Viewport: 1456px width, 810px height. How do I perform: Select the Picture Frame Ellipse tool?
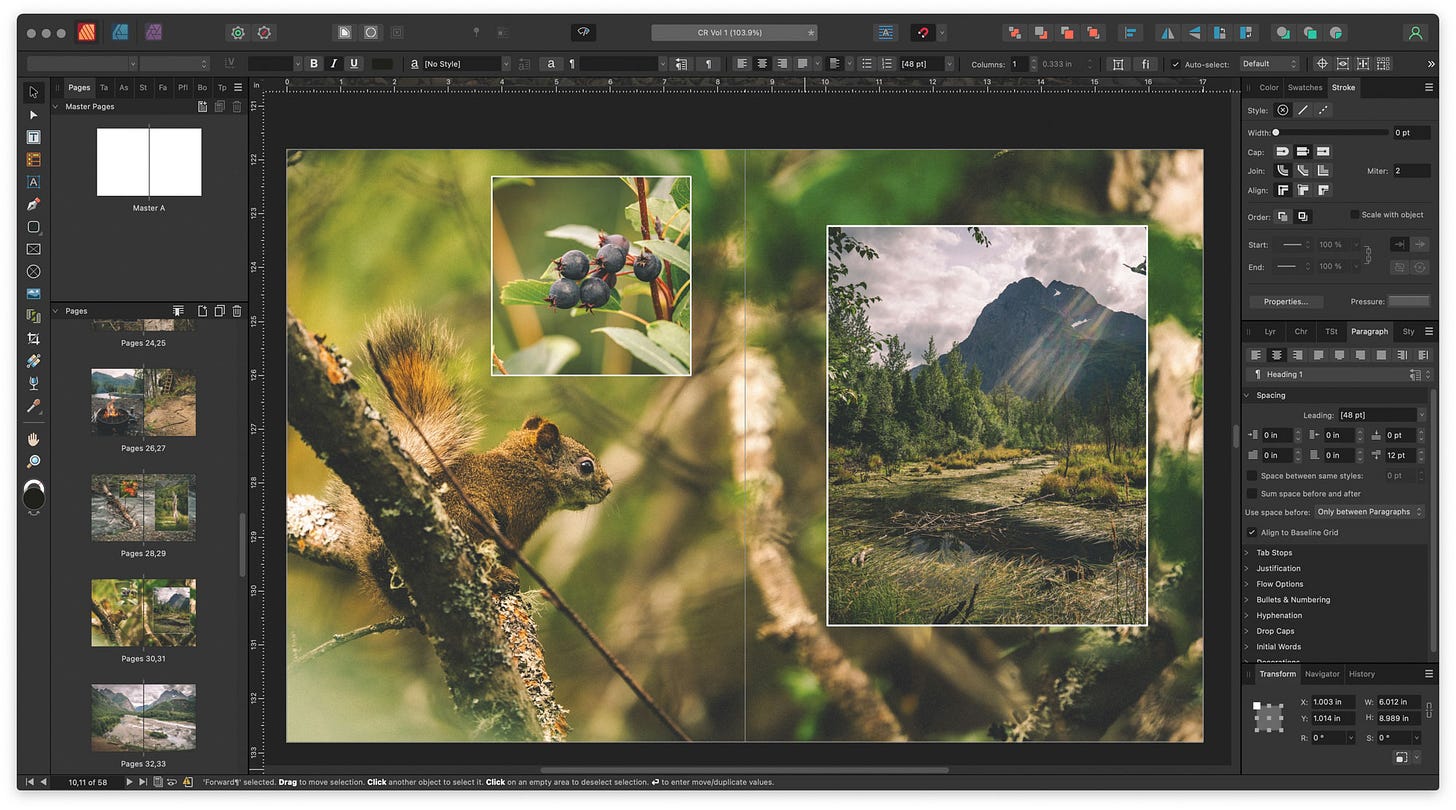coord(34,272)
